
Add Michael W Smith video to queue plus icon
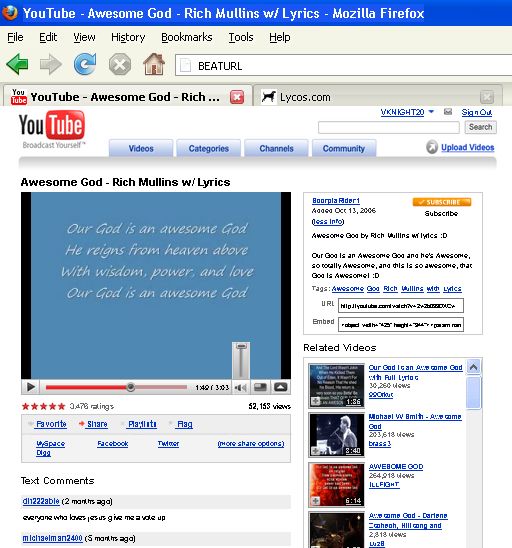[316, 451]
